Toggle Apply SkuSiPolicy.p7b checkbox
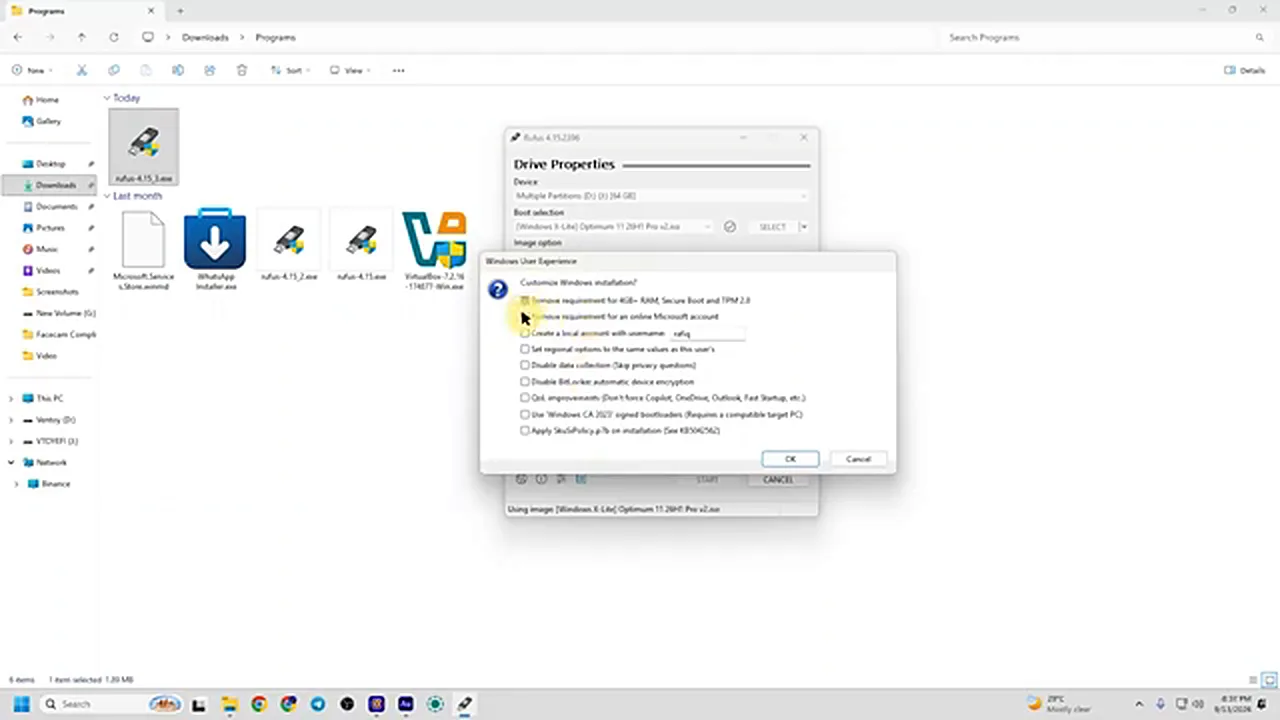1280x720 pixels. [525, 430]
